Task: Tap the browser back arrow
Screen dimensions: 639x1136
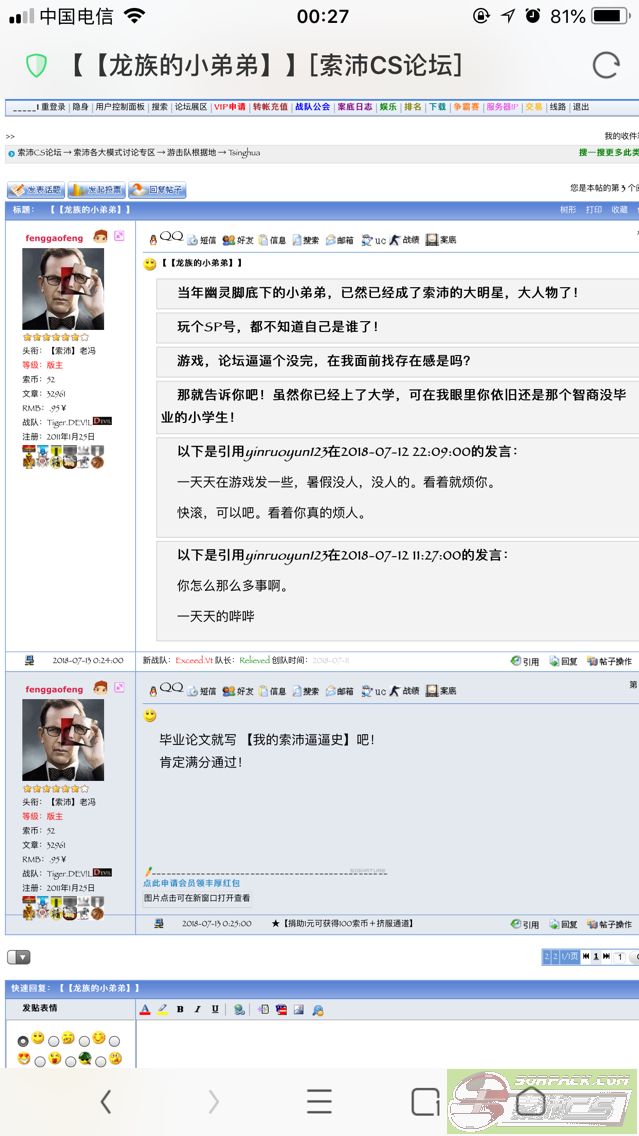Action: click(106, 1102)
